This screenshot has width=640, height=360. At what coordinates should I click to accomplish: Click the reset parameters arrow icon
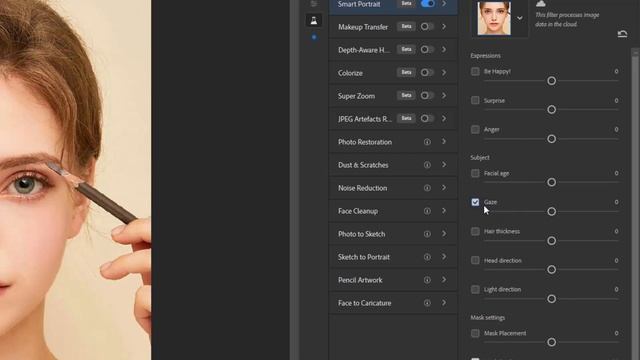pos(622,34)
